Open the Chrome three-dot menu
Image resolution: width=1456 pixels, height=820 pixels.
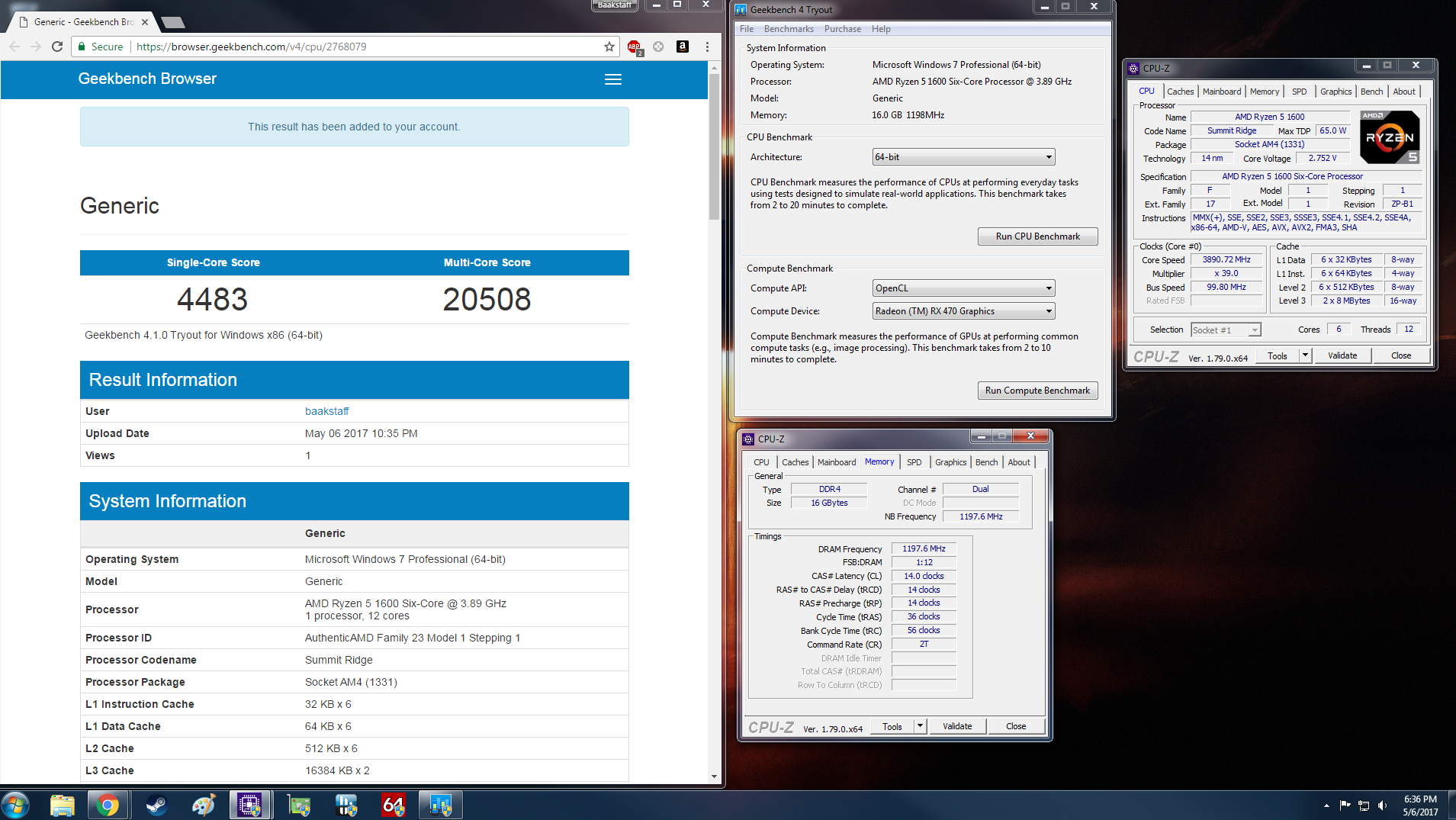pyautogui.click(x=707, y=47)
